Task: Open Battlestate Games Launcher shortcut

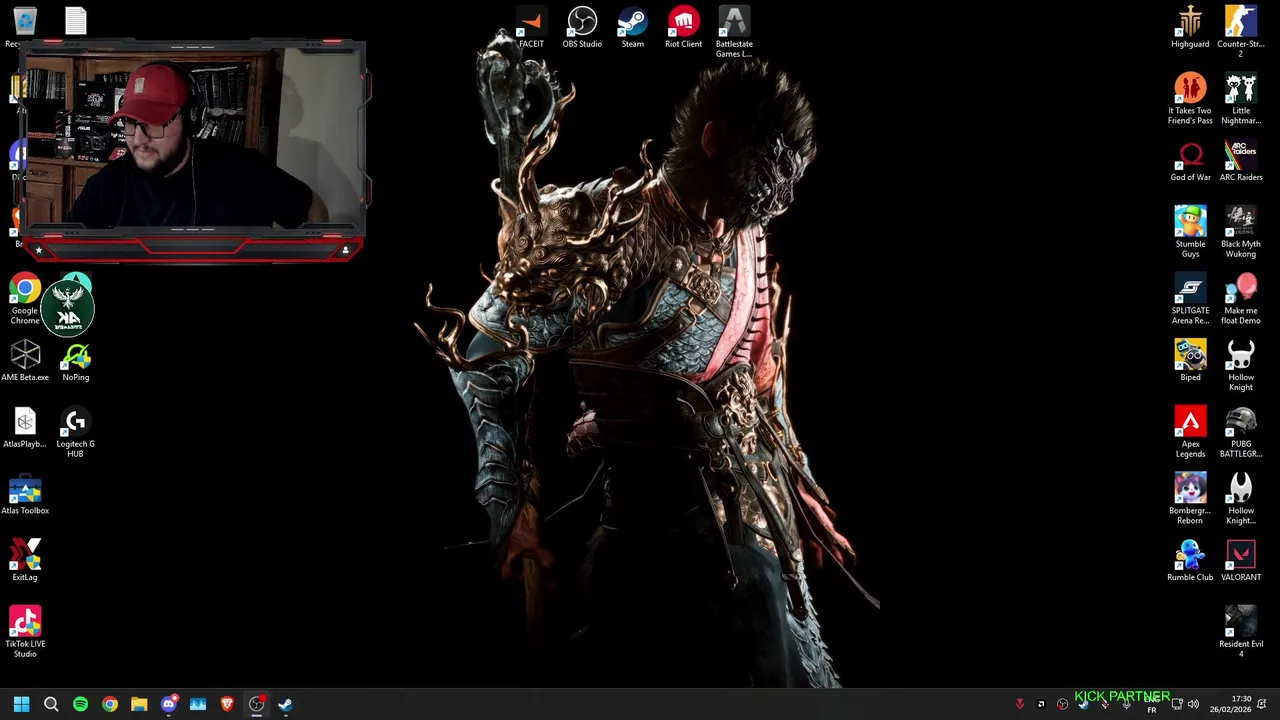Action: pos(734,32)
